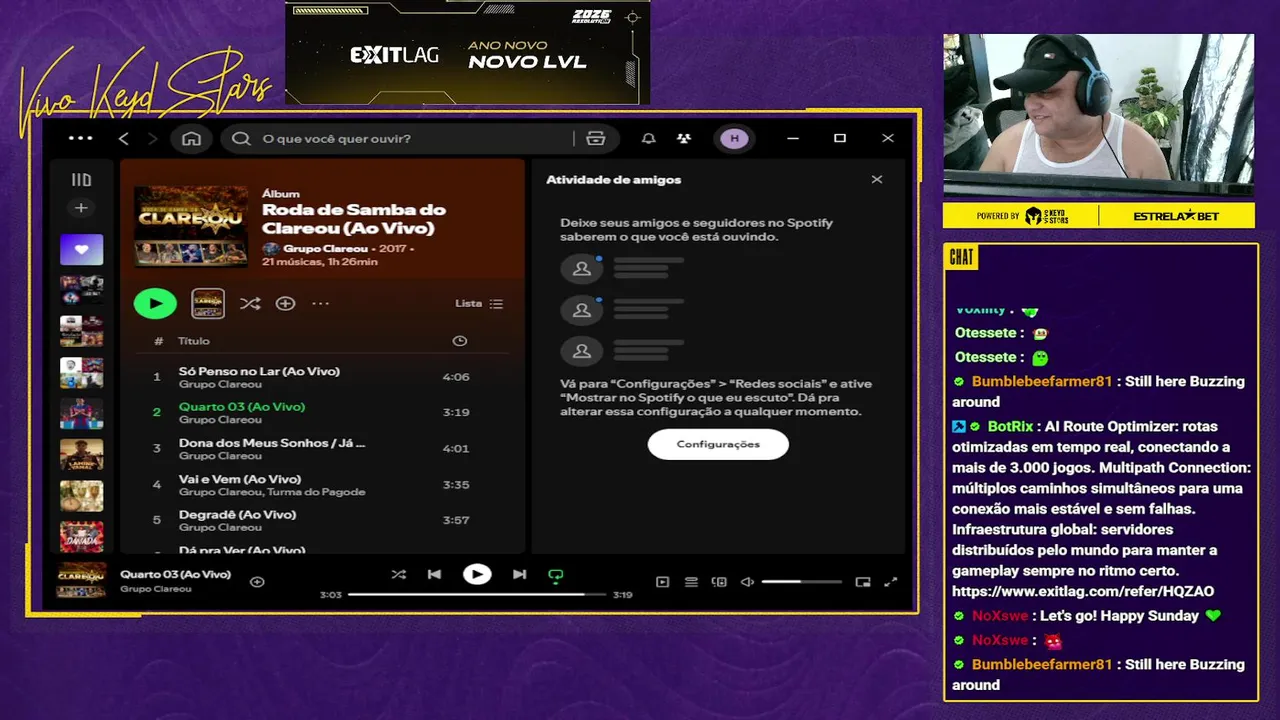Click the white play button in player bar
This screenshot has height=720, width=1280.
click(477, 574)
